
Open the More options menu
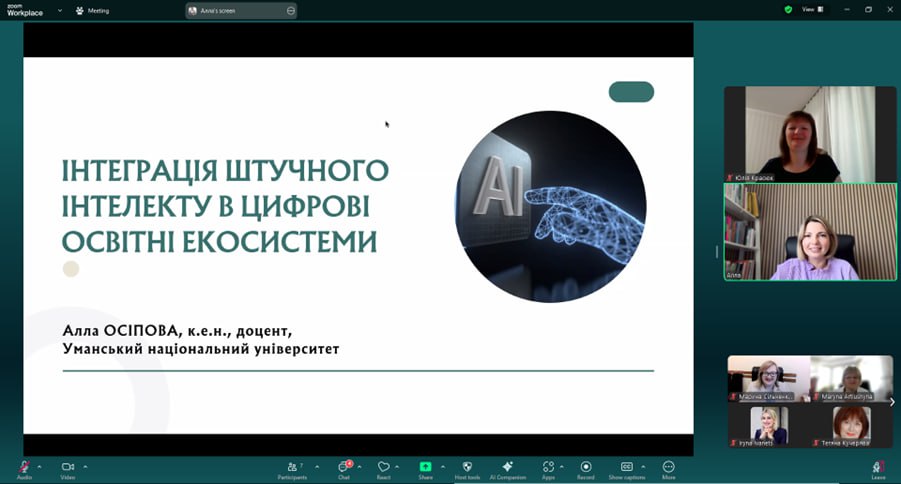pos(668,467)
